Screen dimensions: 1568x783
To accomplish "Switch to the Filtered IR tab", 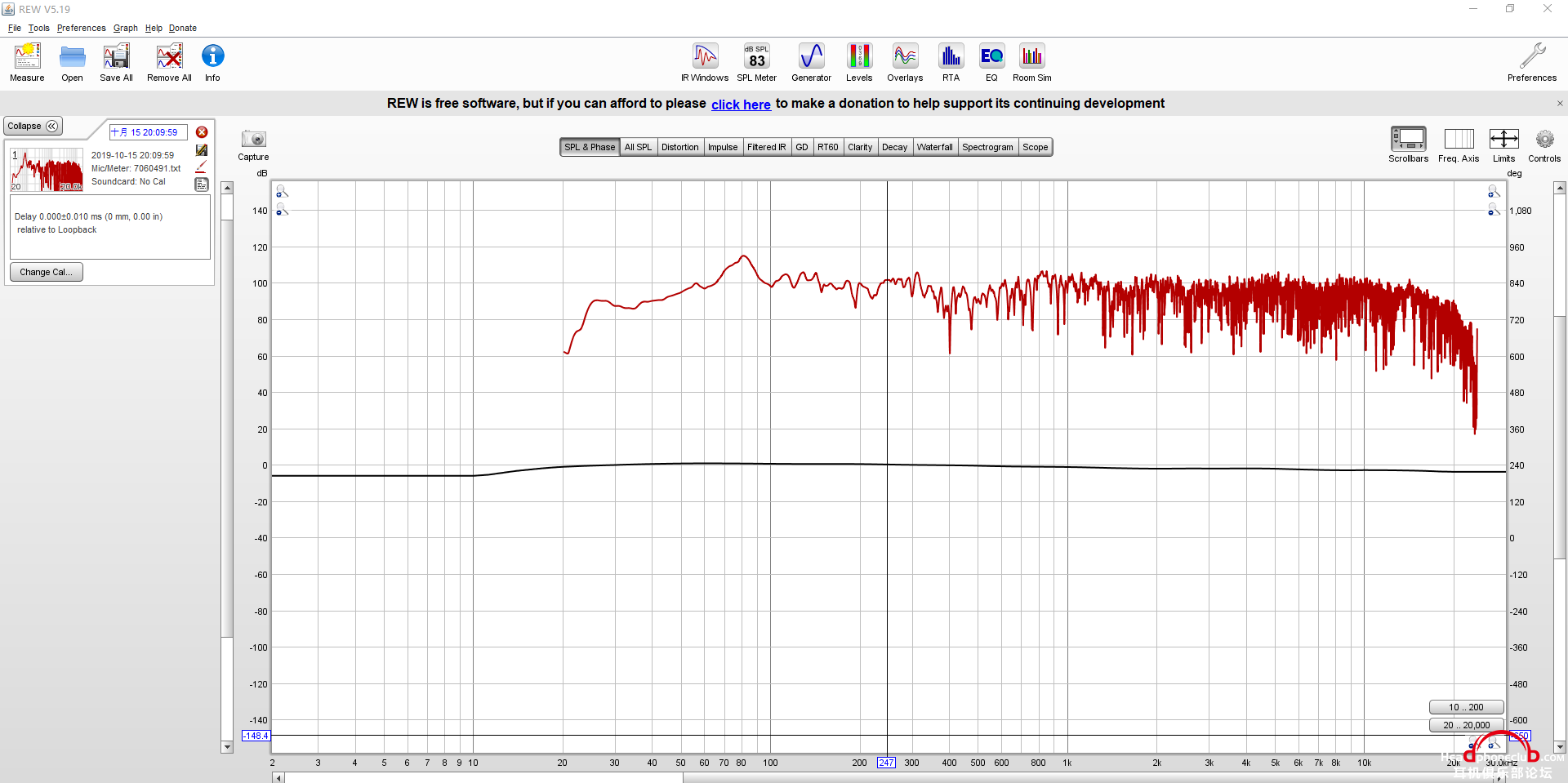I will click(766, 147).
